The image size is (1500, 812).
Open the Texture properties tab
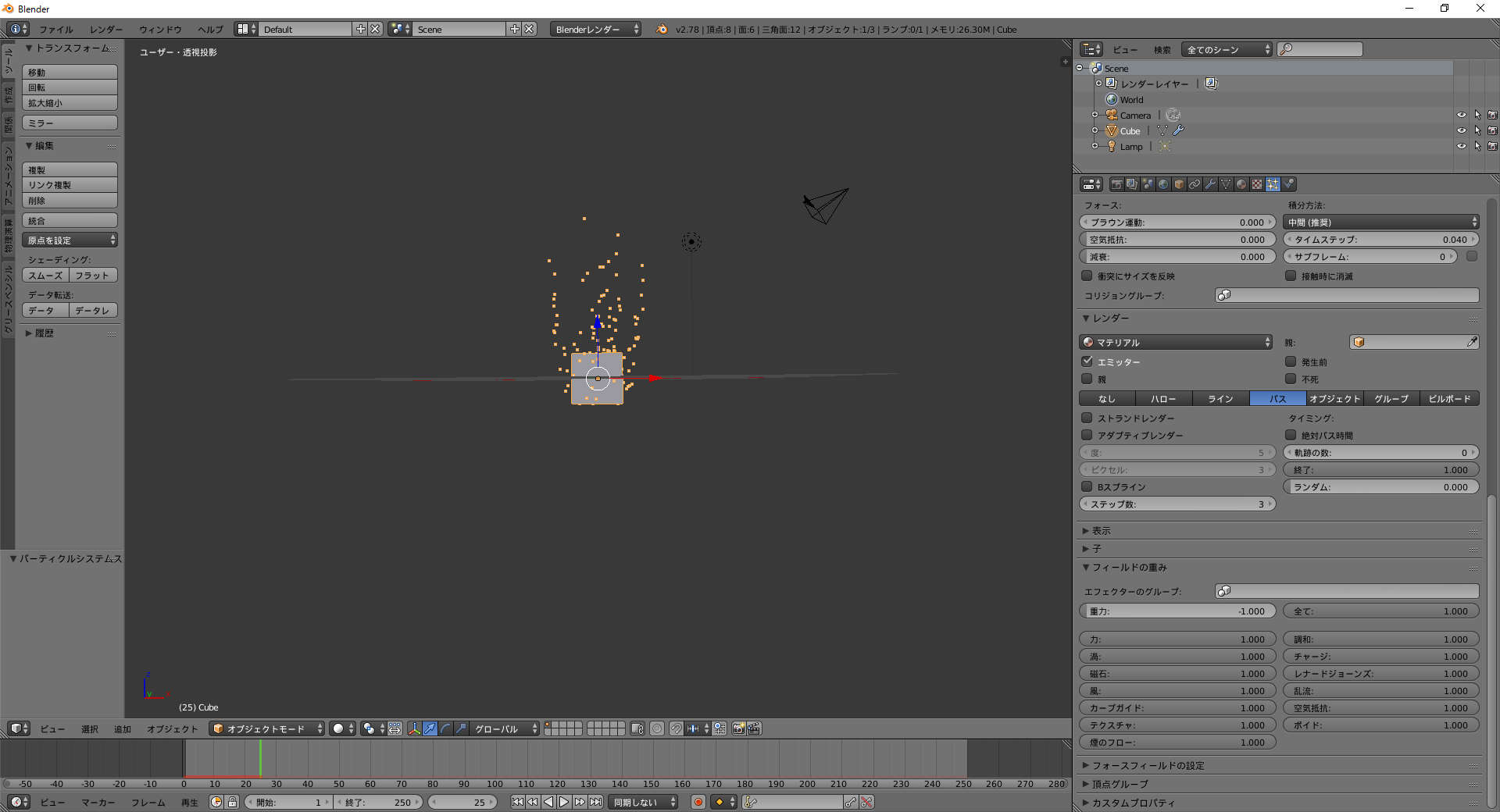pos(1257,184)
